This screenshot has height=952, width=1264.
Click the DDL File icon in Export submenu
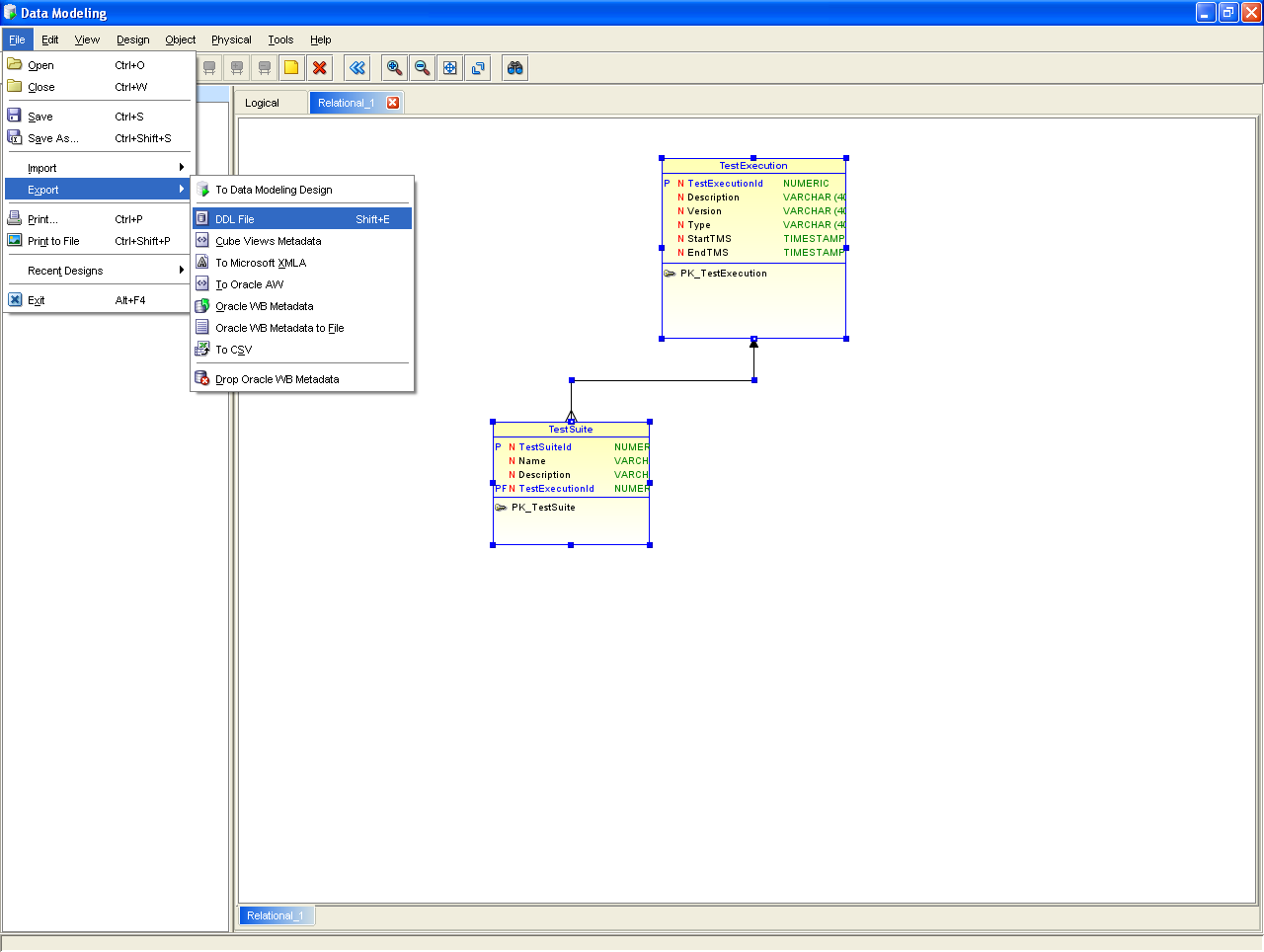(x=202, y=218)
